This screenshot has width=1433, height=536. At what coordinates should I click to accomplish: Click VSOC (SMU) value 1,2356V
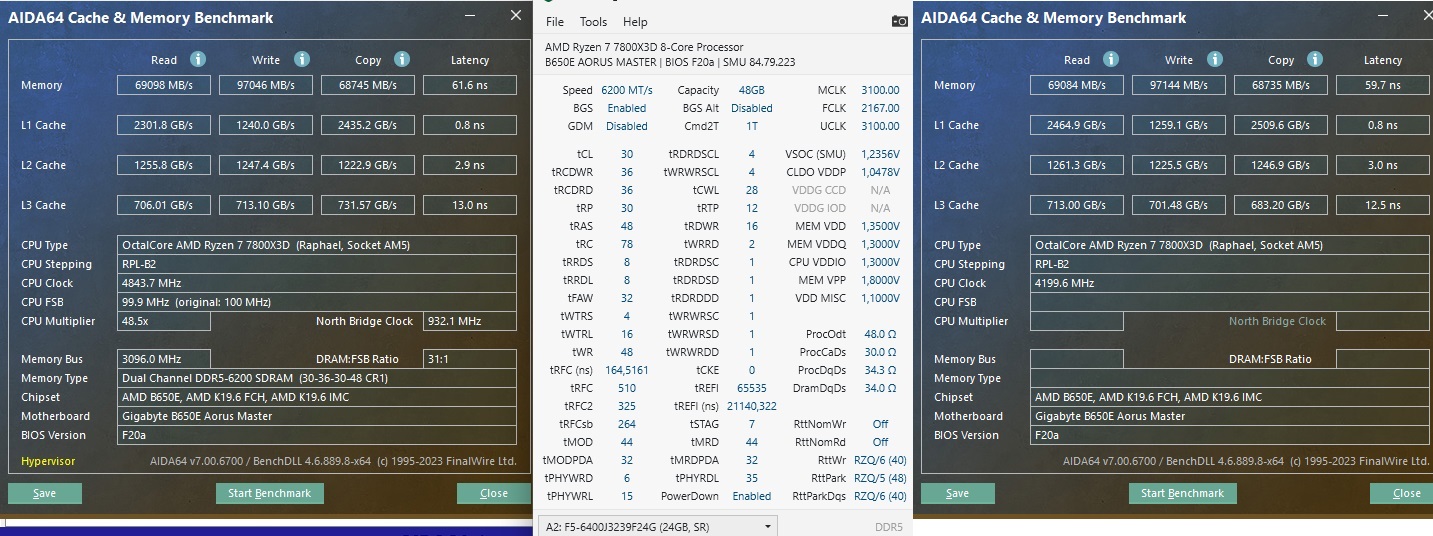point(878,154)
